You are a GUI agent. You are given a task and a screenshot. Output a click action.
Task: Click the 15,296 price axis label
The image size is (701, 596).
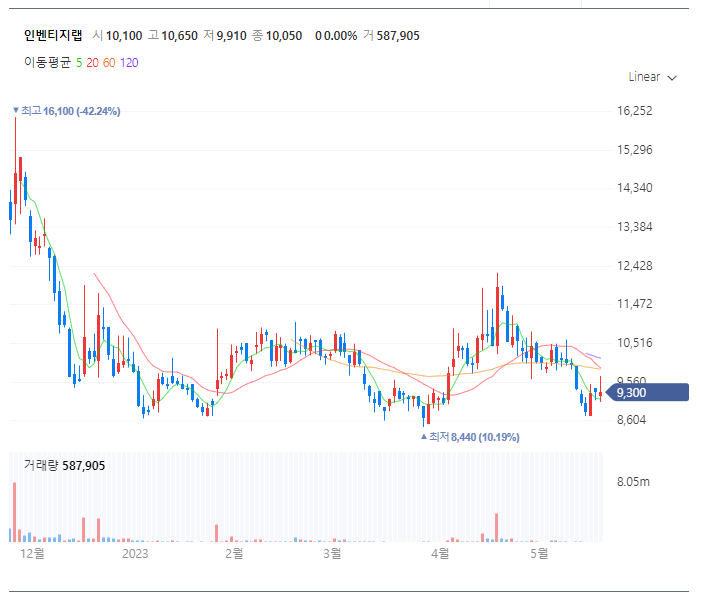click(635, 150)
